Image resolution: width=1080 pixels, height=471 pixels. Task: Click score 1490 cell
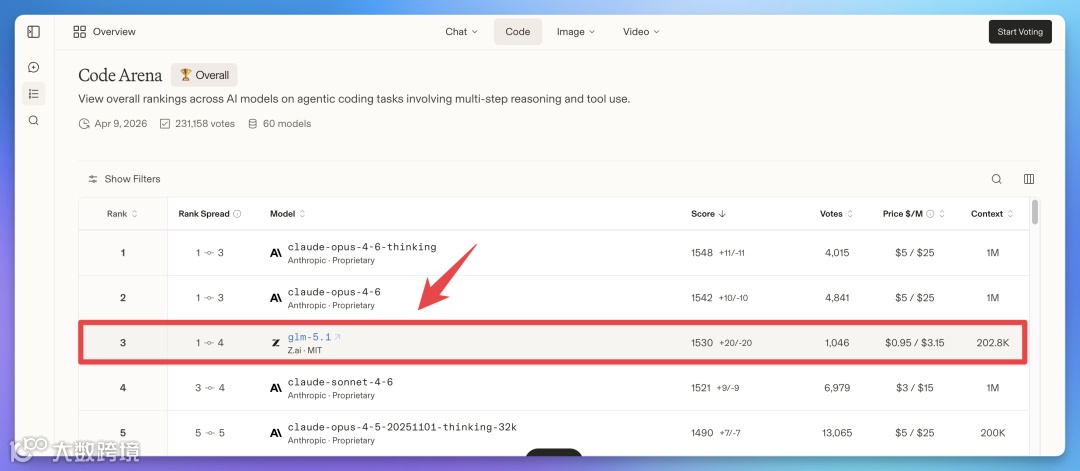pos(702,433)
